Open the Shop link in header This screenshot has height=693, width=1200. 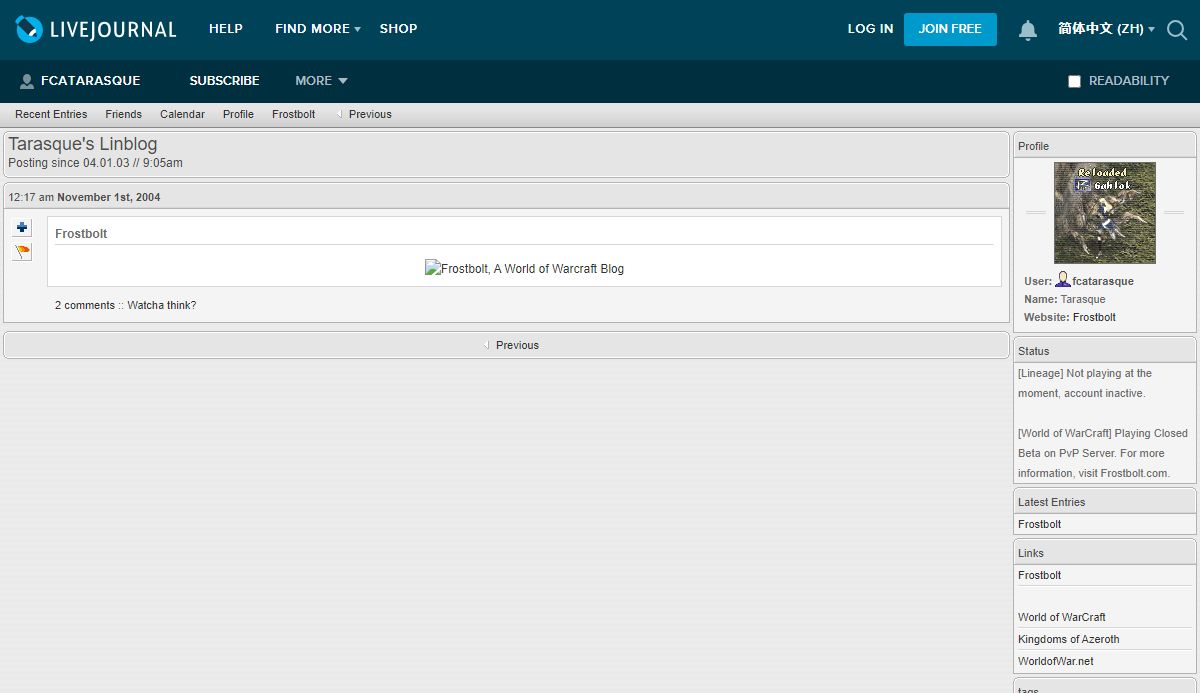pyautogui.click(x=398, y=29)
